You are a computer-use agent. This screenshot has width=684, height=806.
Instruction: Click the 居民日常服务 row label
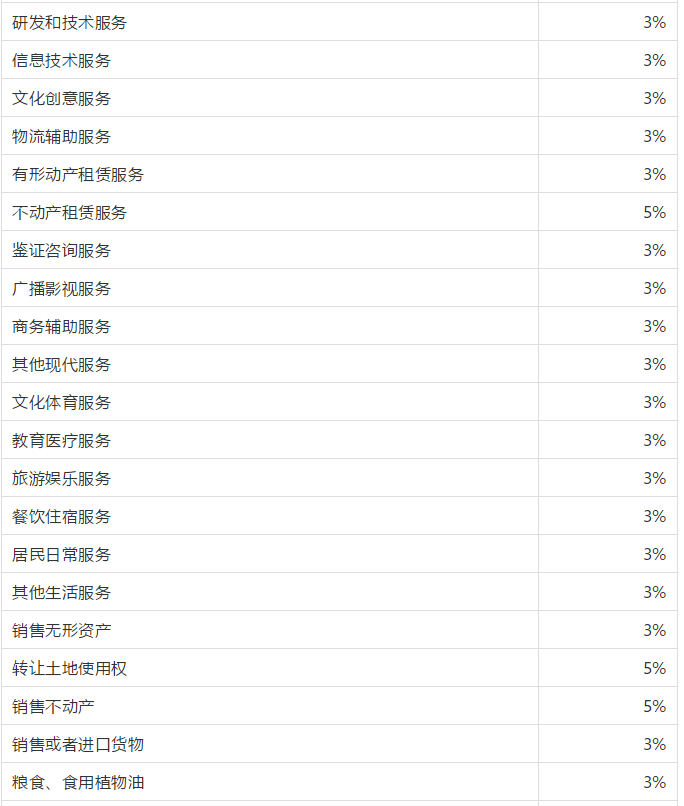[x=62, y=554]
